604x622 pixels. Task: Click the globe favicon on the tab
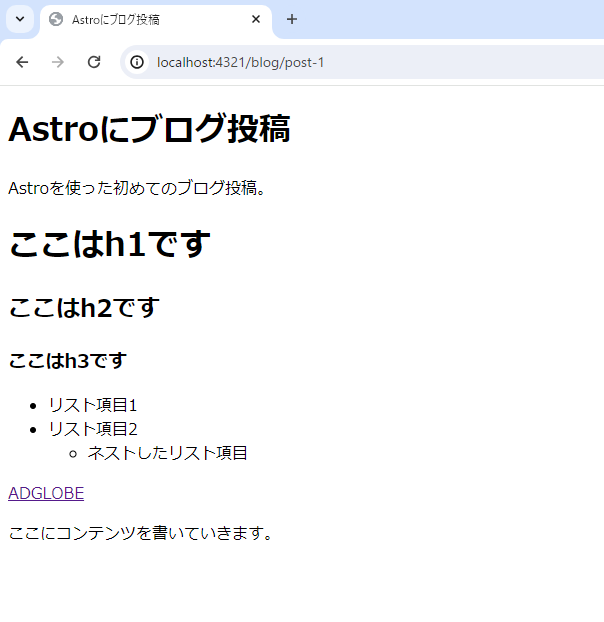[56, 19]
